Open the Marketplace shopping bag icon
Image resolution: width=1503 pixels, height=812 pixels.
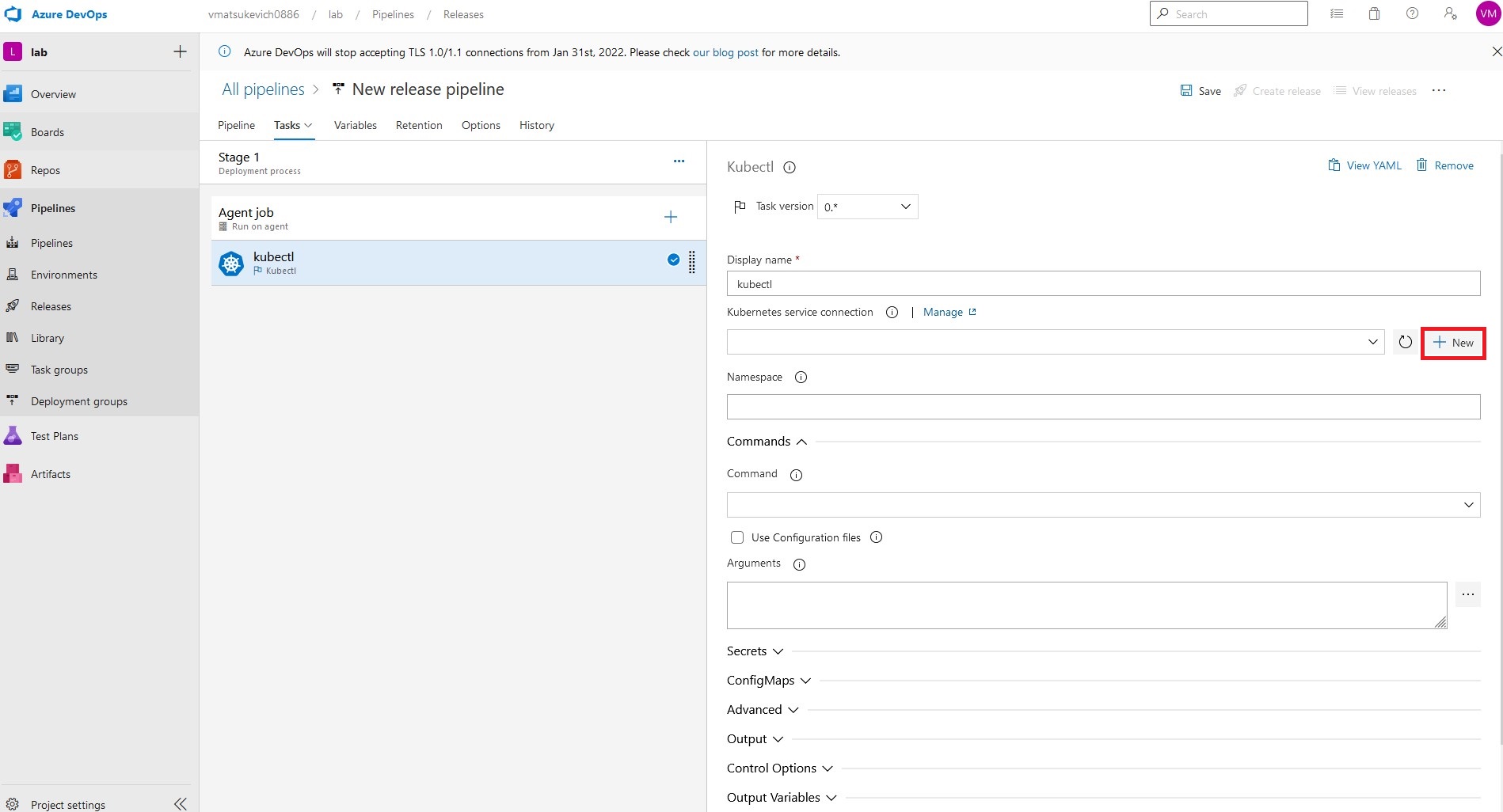(1375, 13)
